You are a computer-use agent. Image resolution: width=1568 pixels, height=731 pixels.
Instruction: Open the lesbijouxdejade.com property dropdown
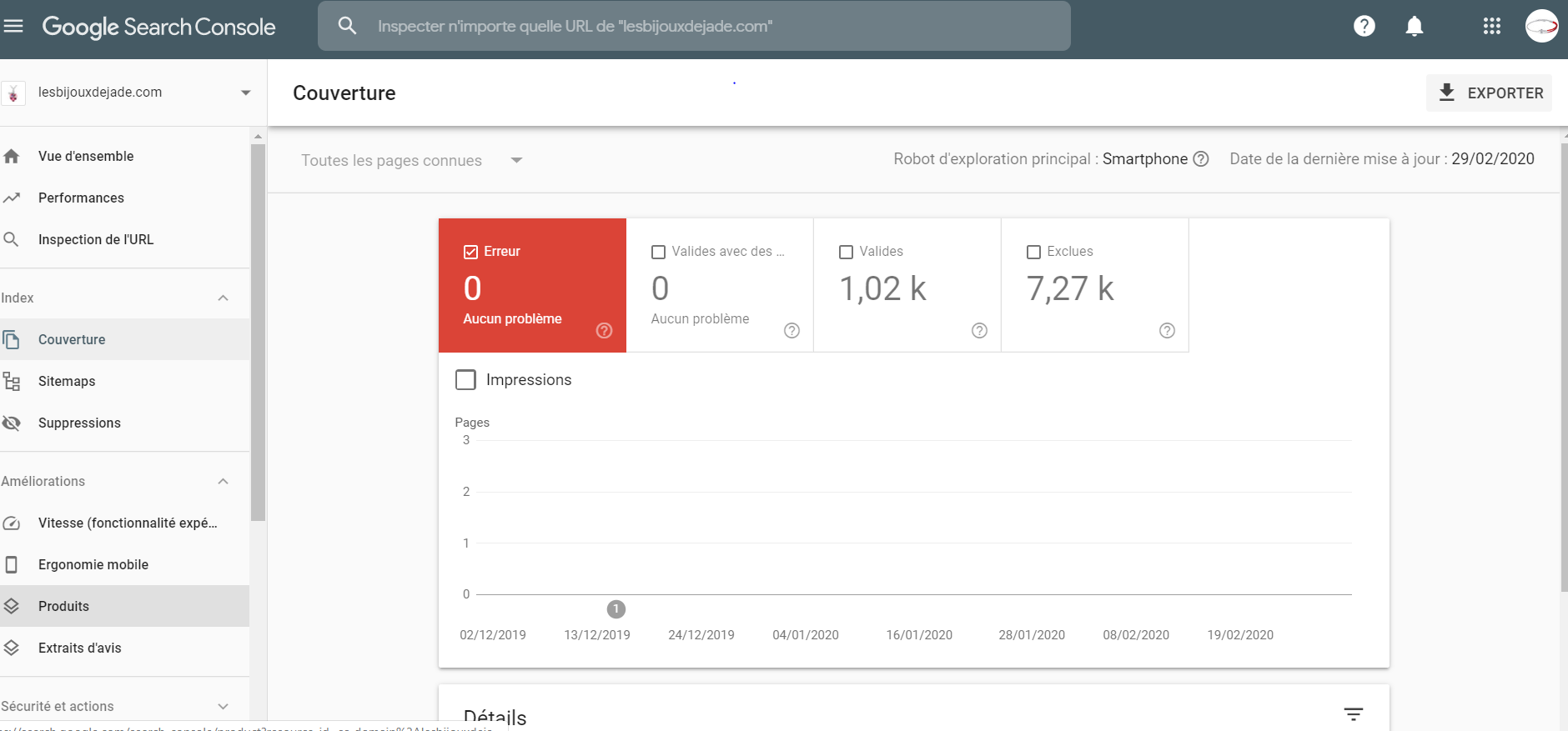(x=245, y=93)
